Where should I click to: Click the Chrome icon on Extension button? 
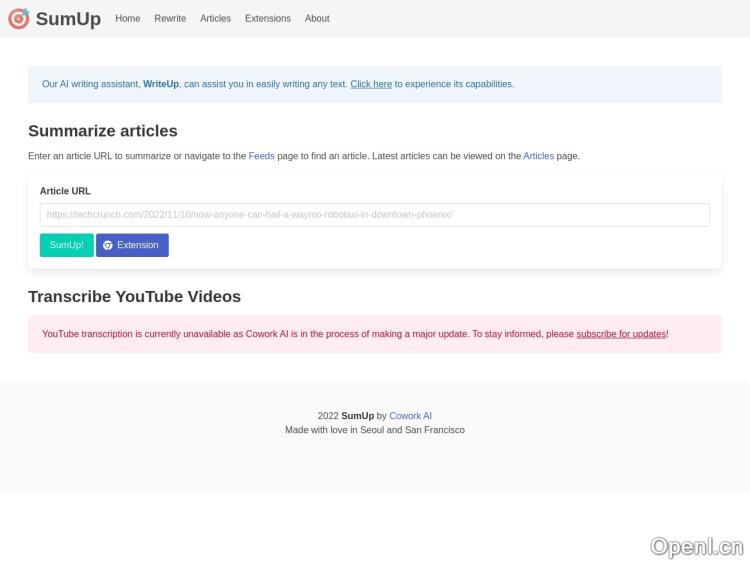[108, 245]
